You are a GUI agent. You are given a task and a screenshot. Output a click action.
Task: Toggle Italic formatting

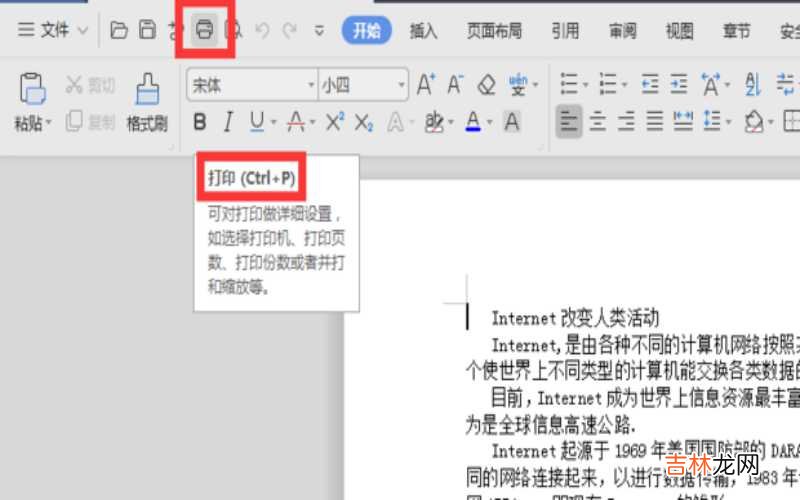click(228, 122)
